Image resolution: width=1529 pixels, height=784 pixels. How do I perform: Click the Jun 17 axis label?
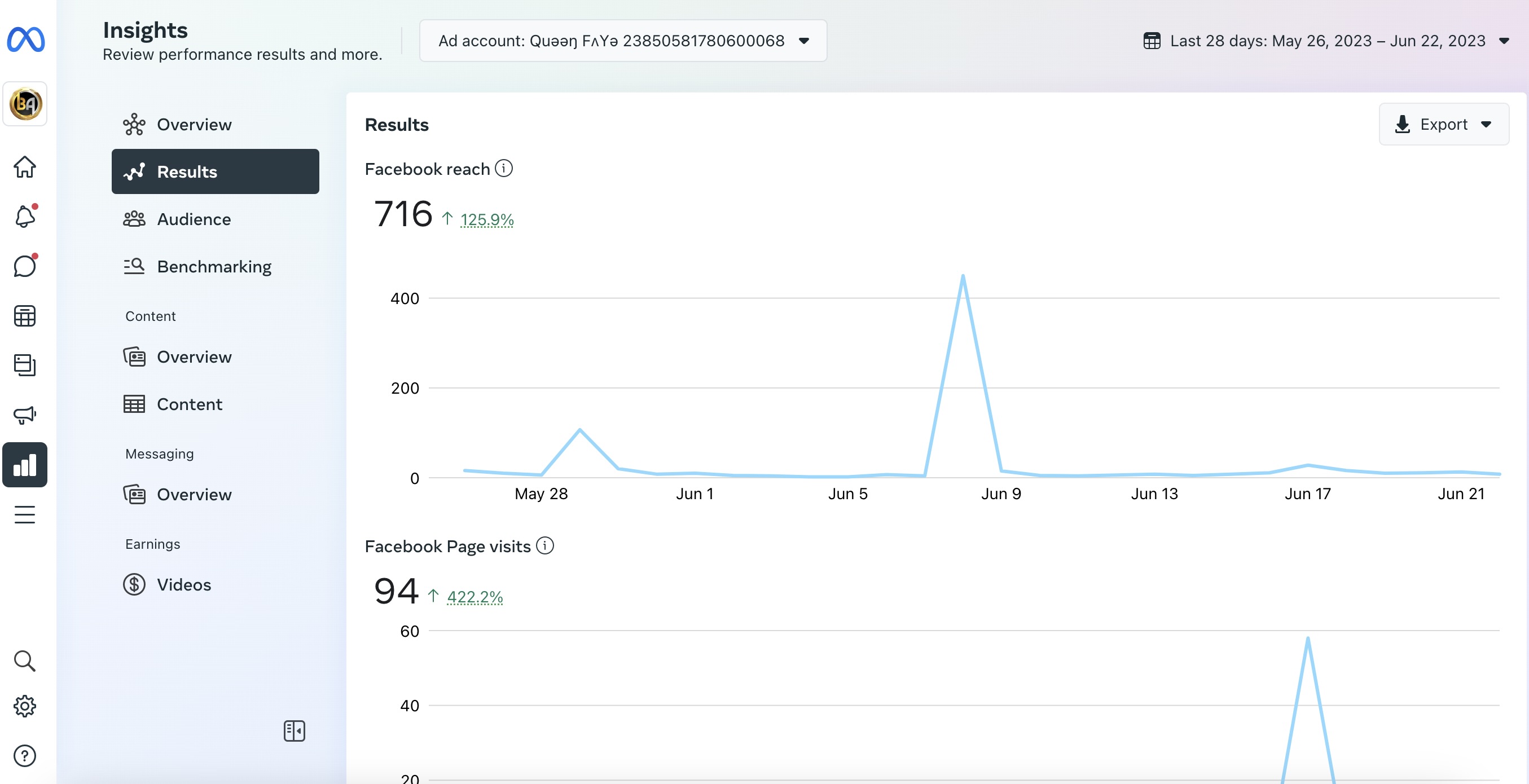pyautogui.click(x=1308, y=494)
